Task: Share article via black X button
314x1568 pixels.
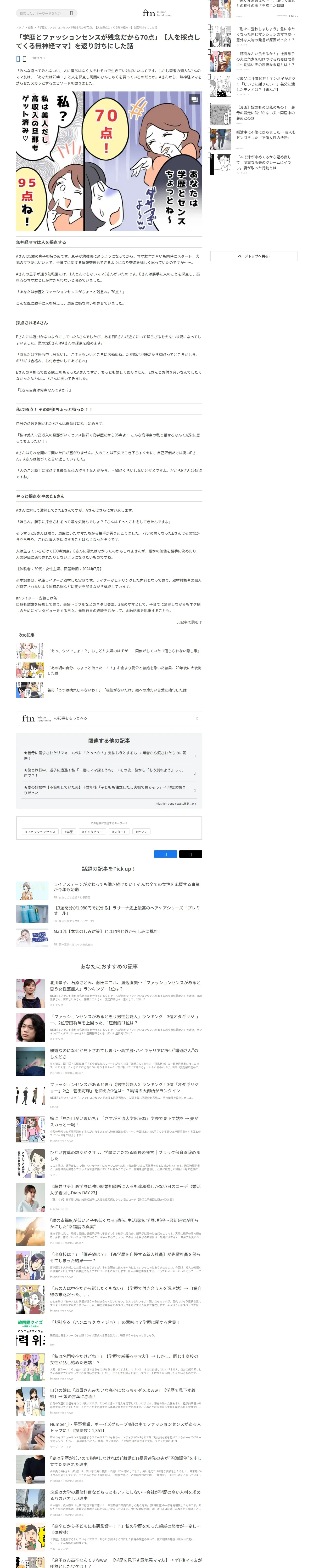Action: click(191, 854)
